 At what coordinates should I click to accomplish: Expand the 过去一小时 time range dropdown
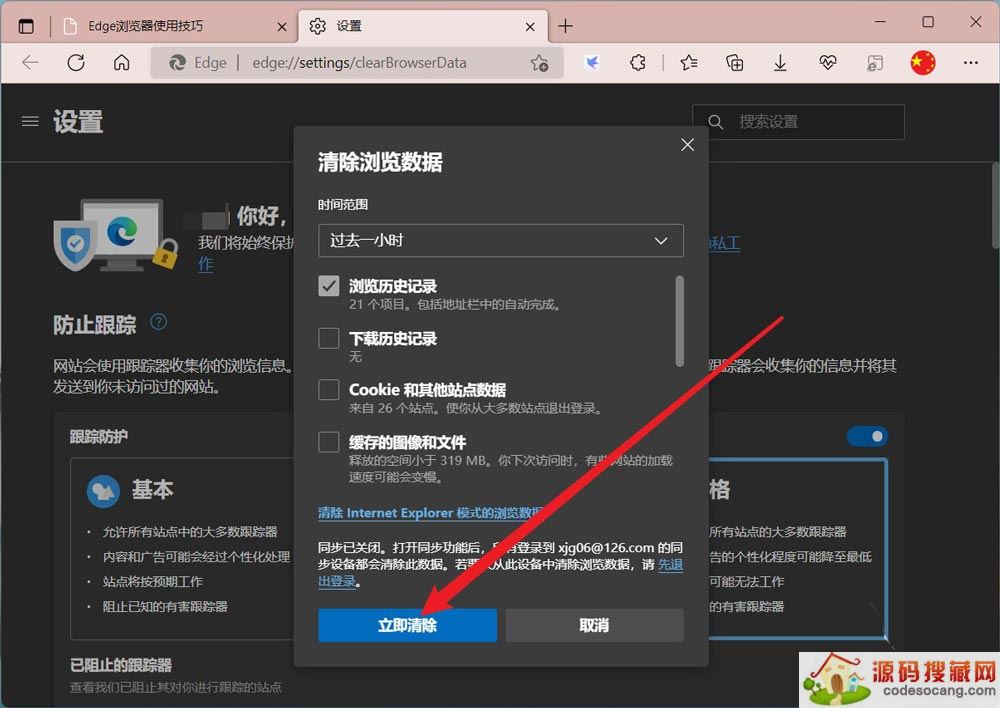point(500,240)
